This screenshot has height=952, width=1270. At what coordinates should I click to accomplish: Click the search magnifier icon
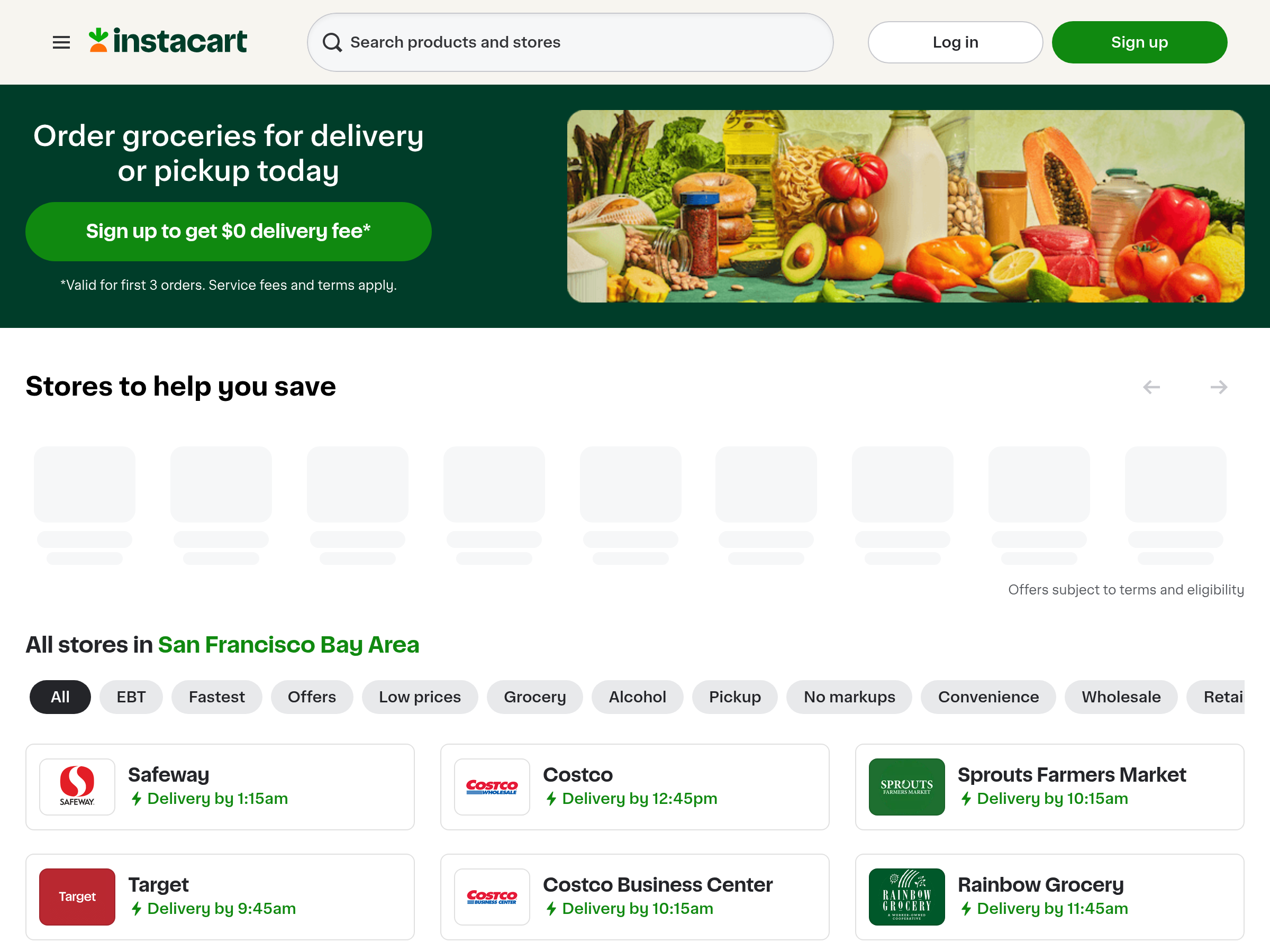point(332,42)
